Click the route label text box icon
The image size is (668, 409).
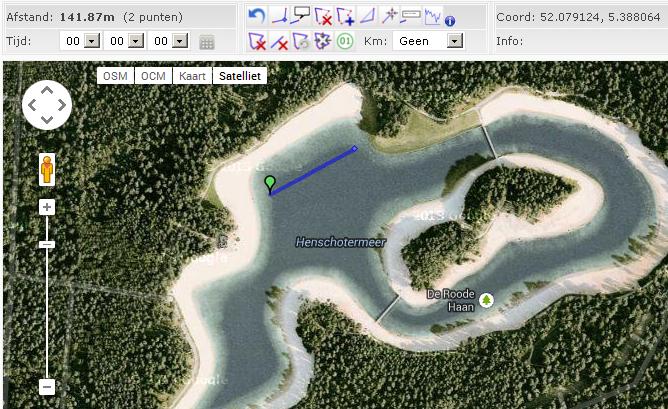410,16
